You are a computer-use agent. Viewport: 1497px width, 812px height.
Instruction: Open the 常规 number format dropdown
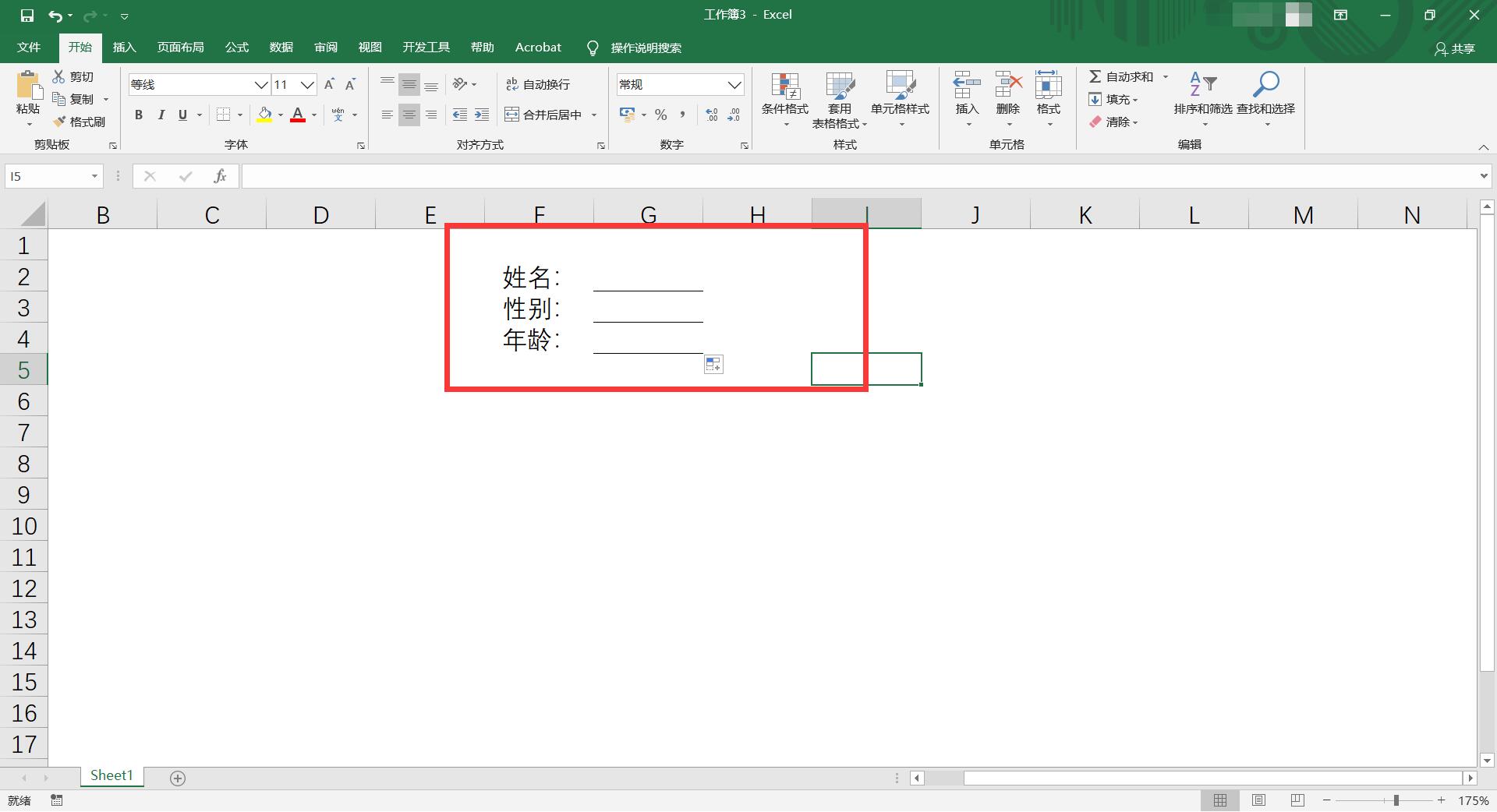733,84
